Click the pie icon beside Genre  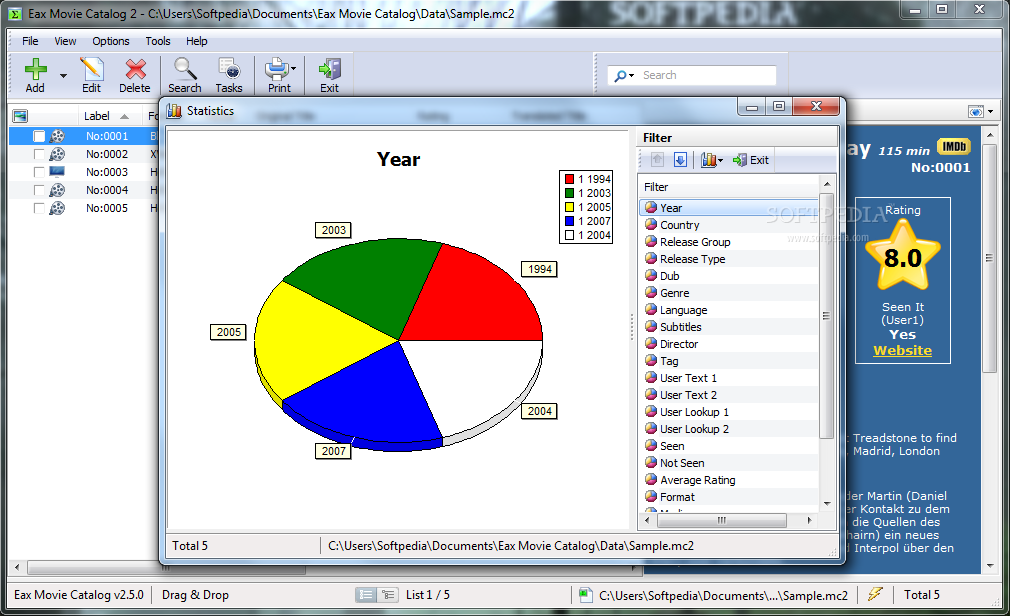pyautogui.click(x=651, y=293)
